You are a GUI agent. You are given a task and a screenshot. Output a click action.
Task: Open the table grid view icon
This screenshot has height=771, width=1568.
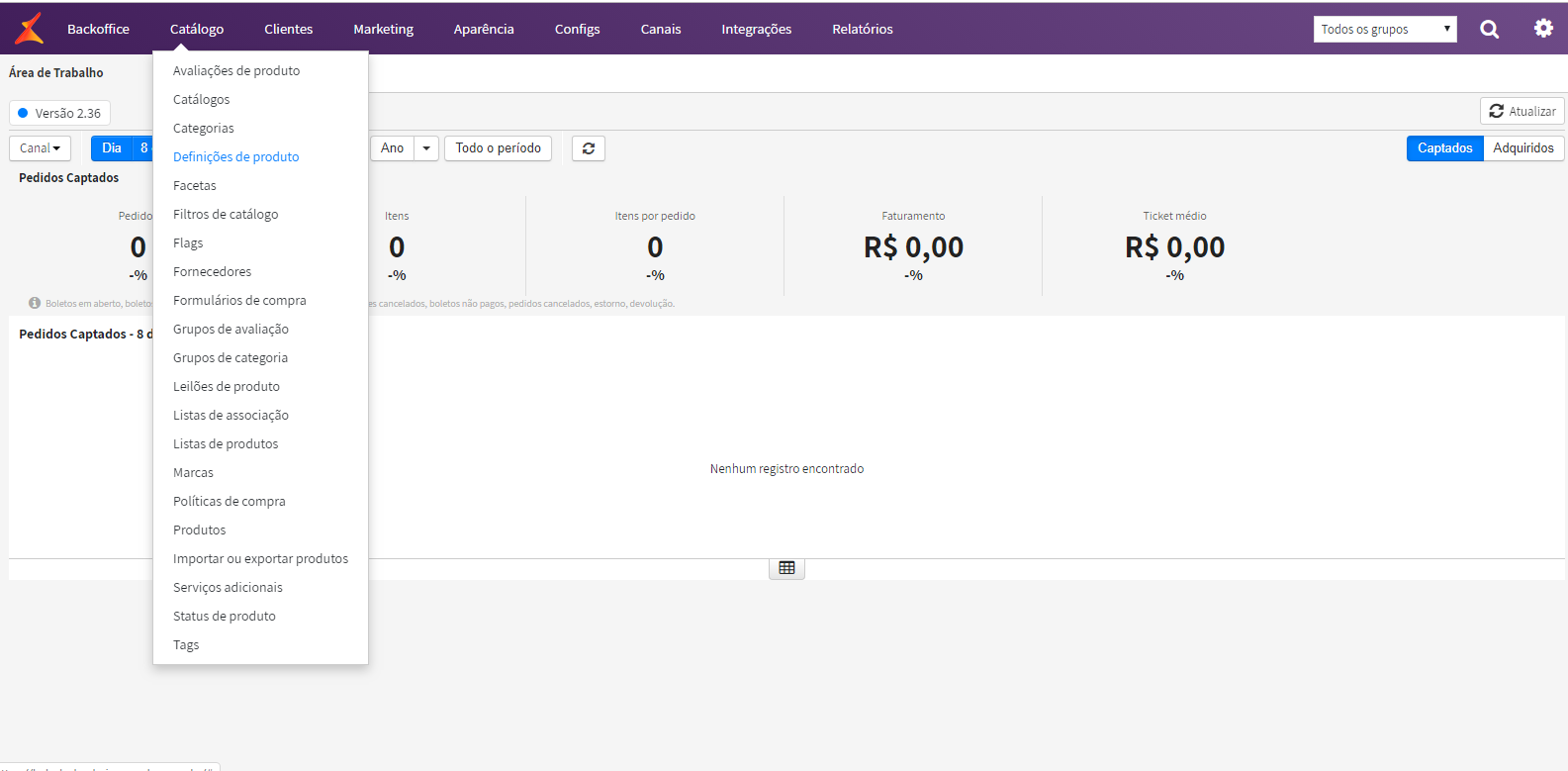click(786, 568)
